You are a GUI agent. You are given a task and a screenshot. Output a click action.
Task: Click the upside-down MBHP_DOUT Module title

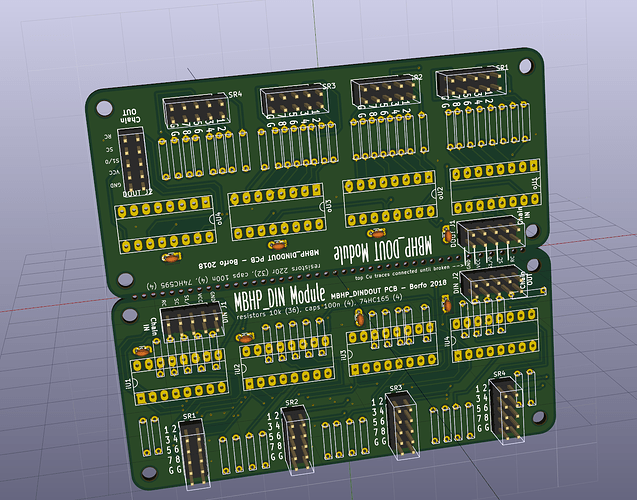[x=383, y=249]
